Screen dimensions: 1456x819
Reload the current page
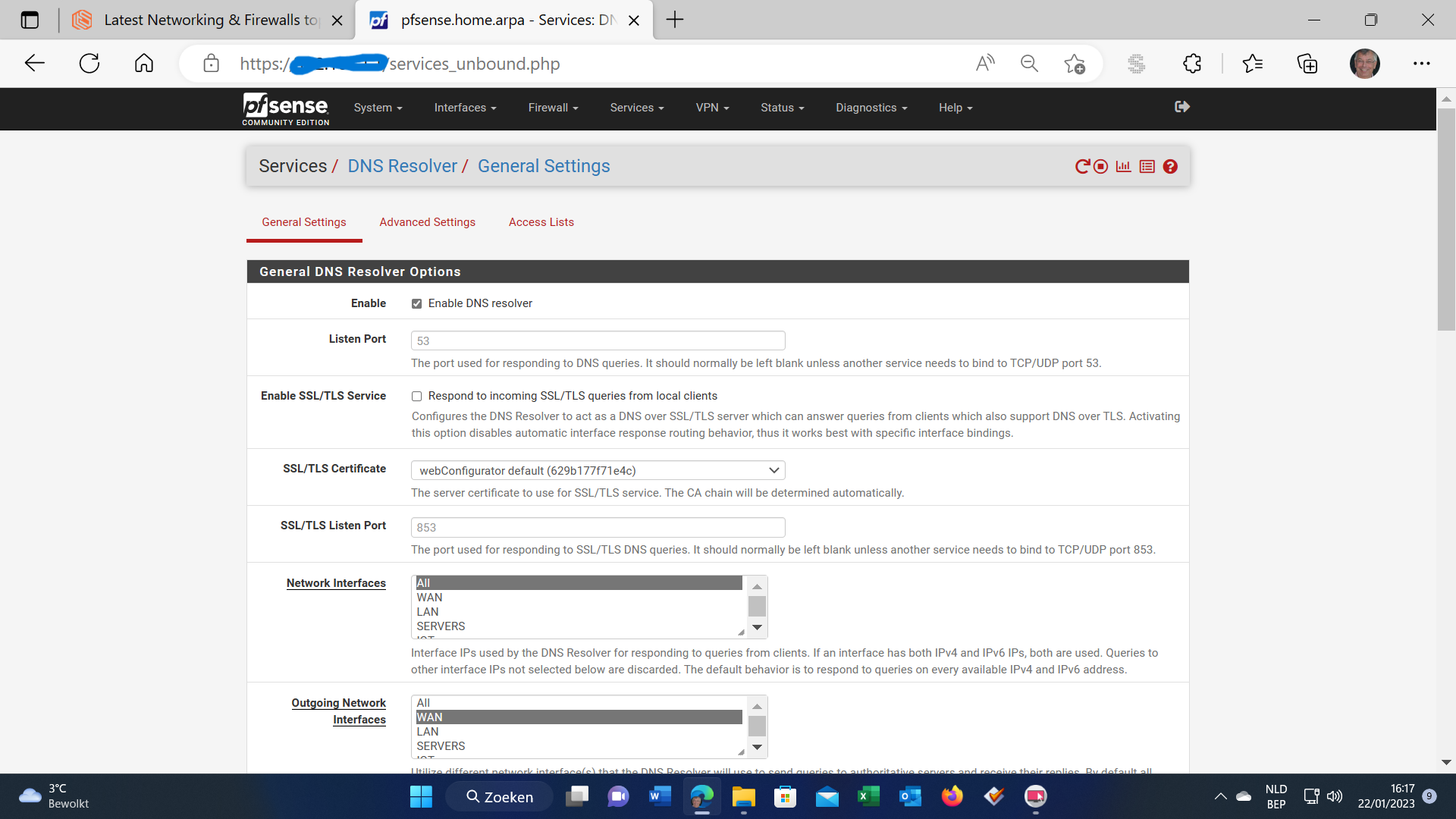[89, 64]
